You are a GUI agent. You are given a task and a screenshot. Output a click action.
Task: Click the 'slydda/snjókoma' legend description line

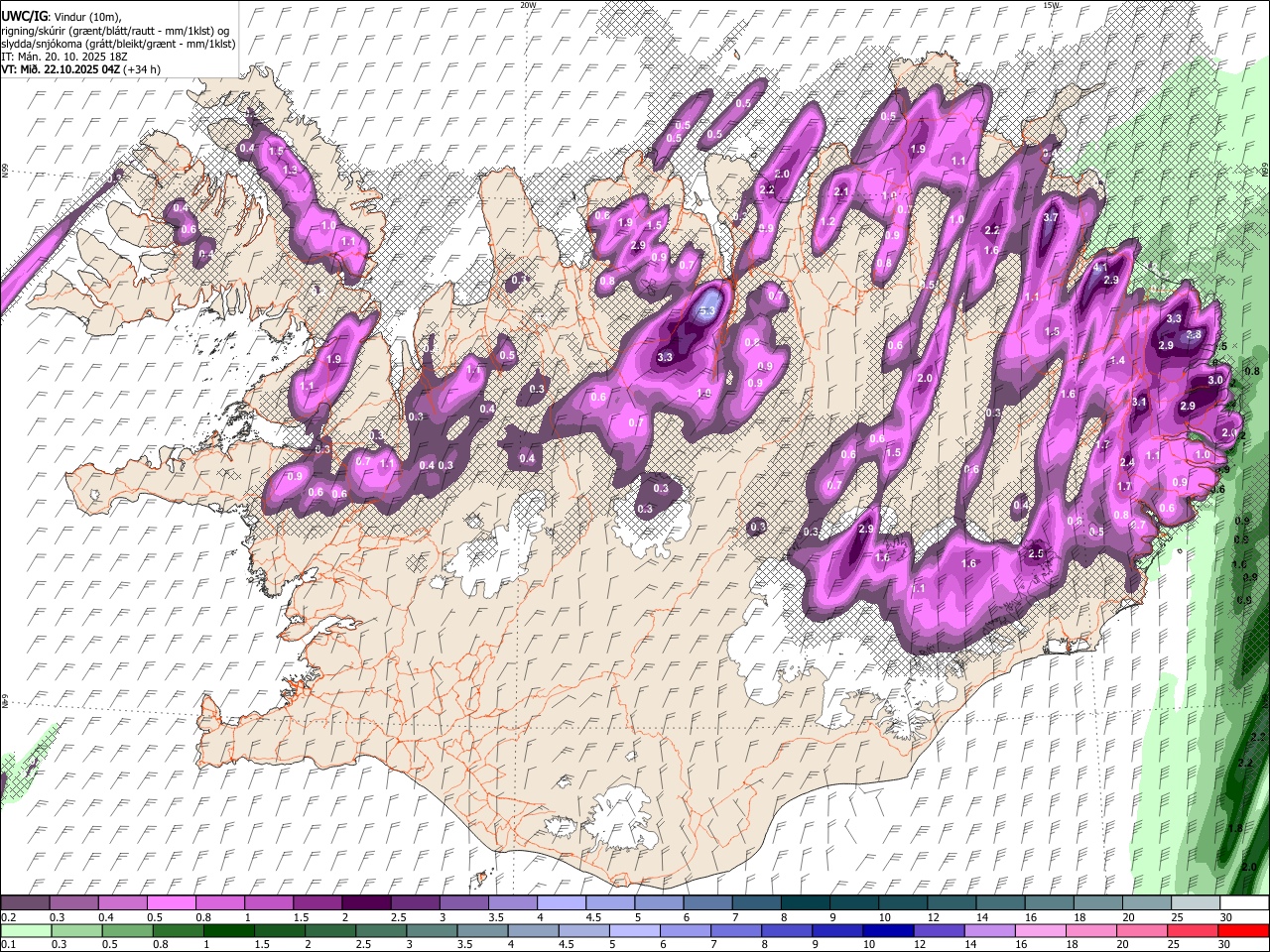pyautogui.click(x=118, y=44)
